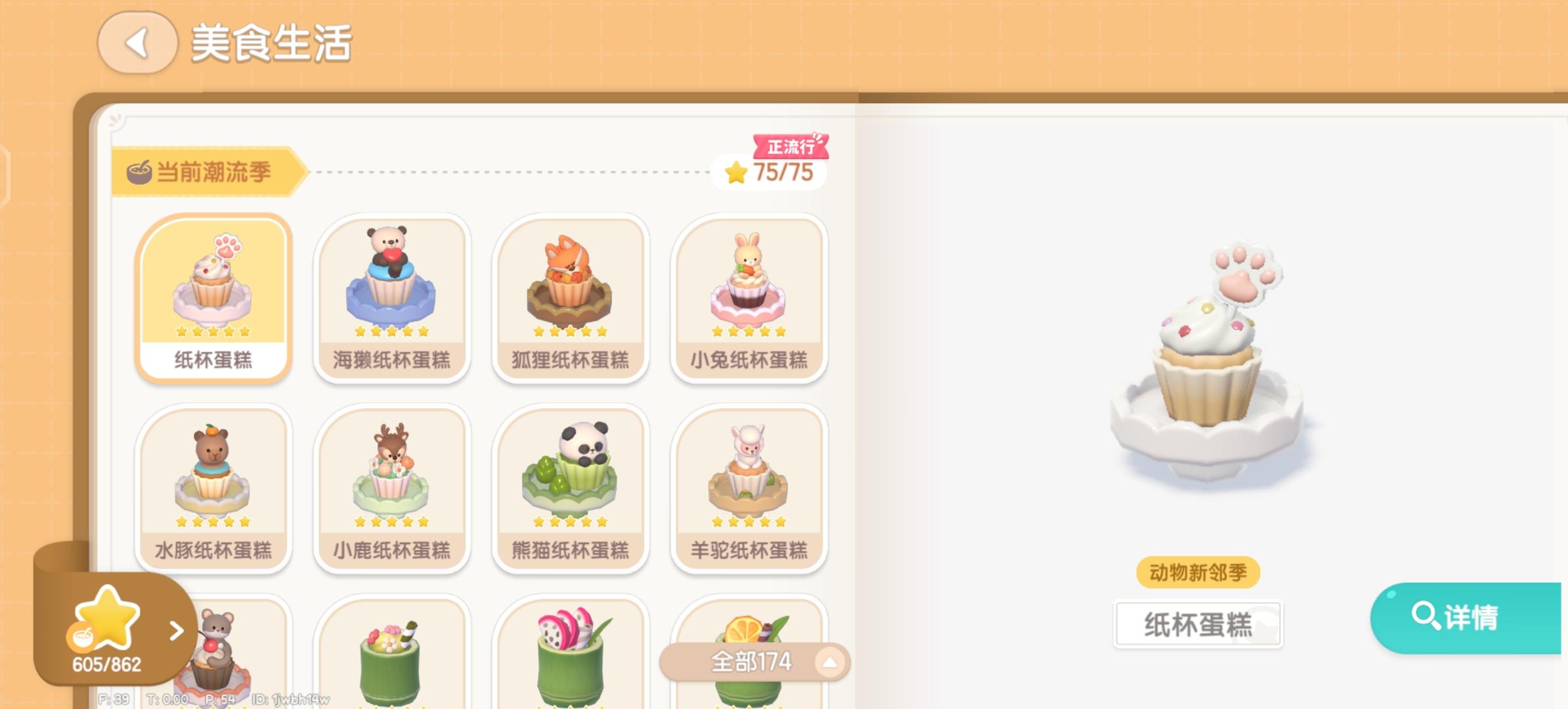Open the 605/862 star progress panel

[x=115, y=629]
